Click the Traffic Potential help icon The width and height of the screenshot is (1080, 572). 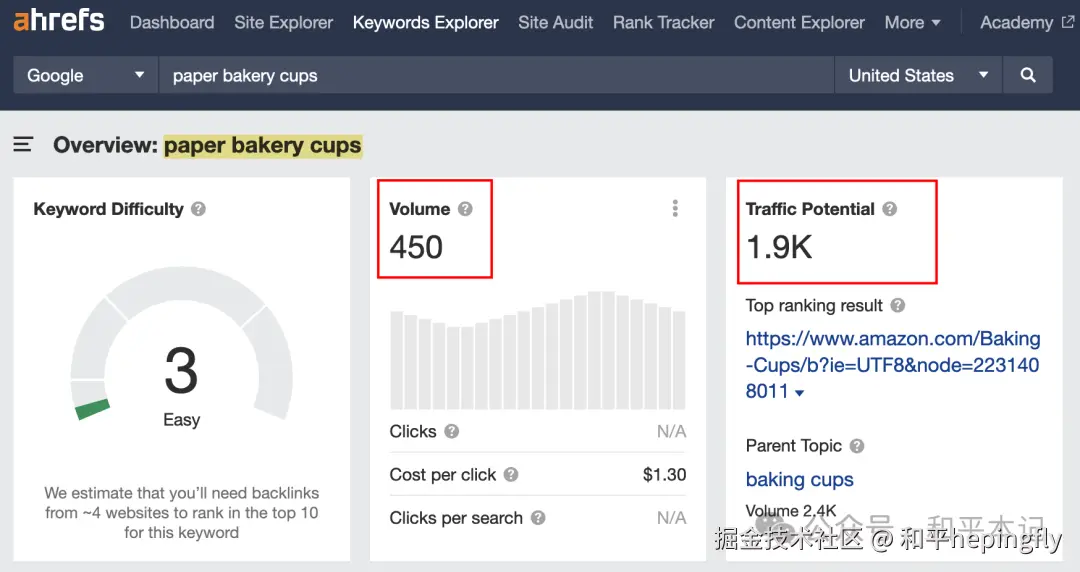(x=890, y=209)
